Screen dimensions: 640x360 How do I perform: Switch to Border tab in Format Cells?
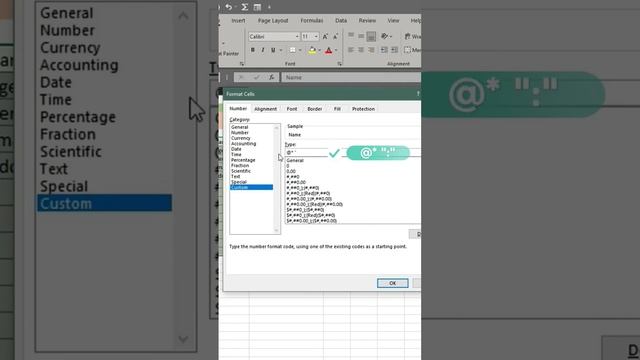pyautogui.click(x=315, y=109)
